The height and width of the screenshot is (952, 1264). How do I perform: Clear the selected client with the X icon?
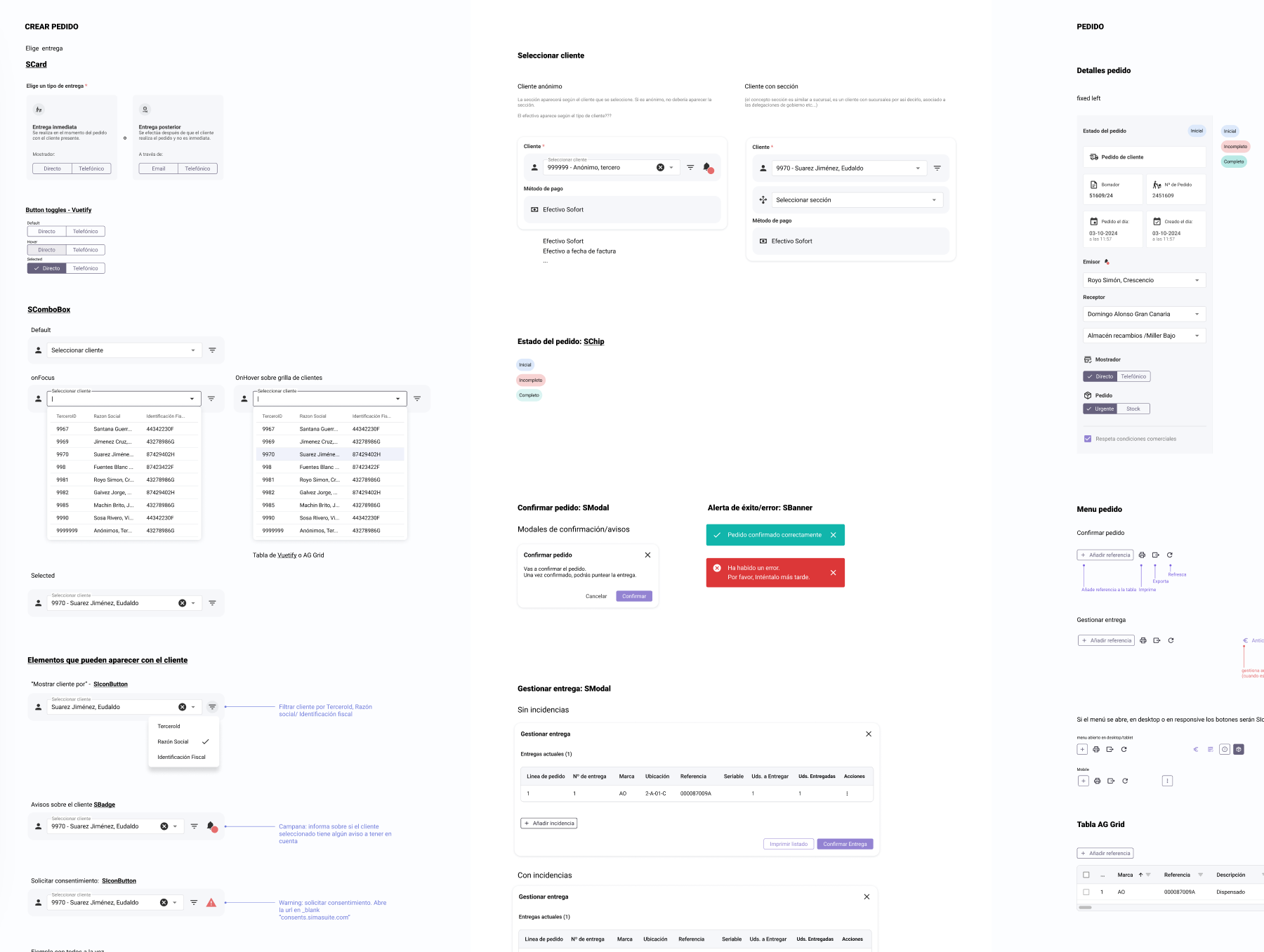point(183,602)
